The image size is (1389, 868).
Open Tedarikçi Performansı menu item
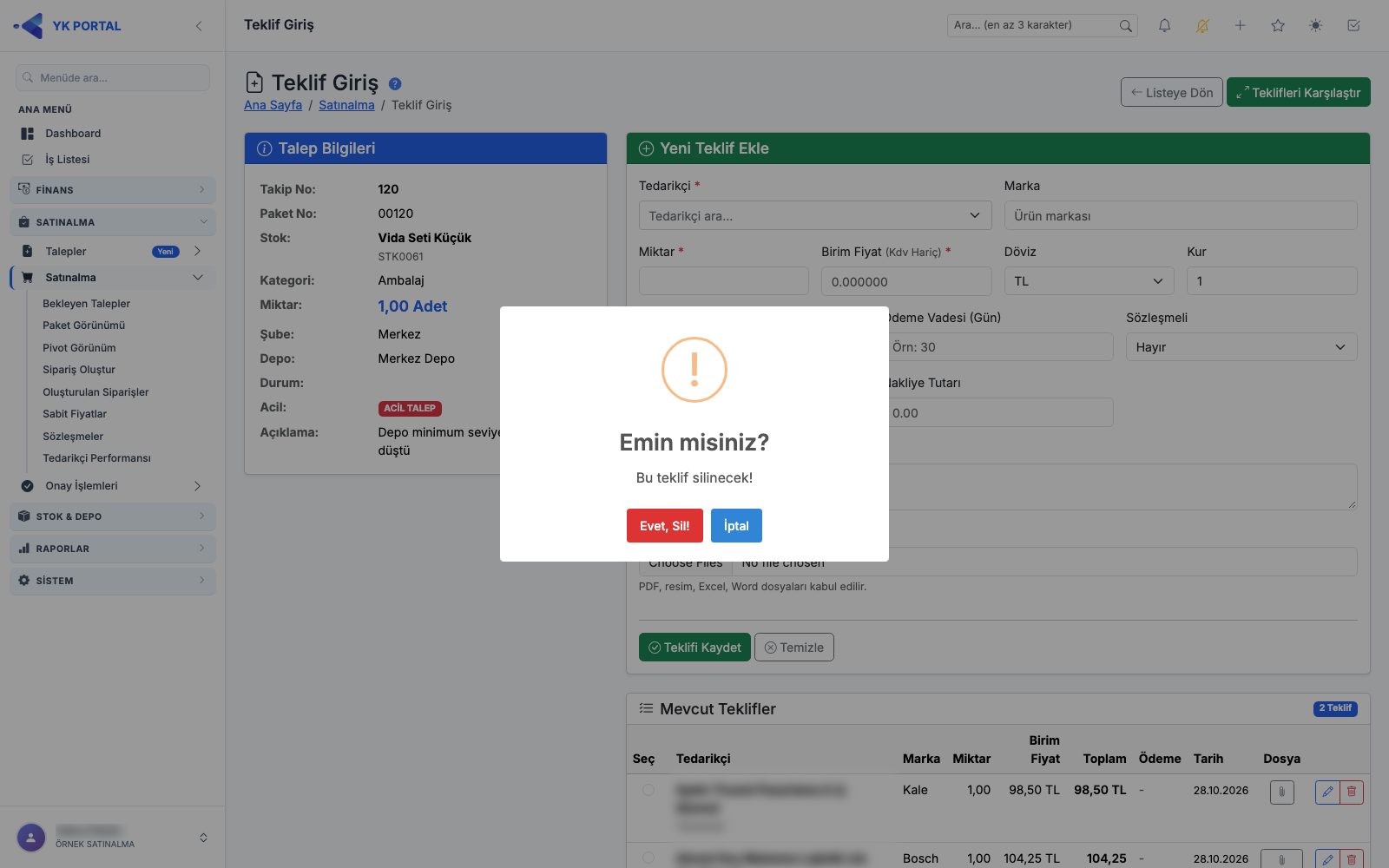tap(96, 458)
